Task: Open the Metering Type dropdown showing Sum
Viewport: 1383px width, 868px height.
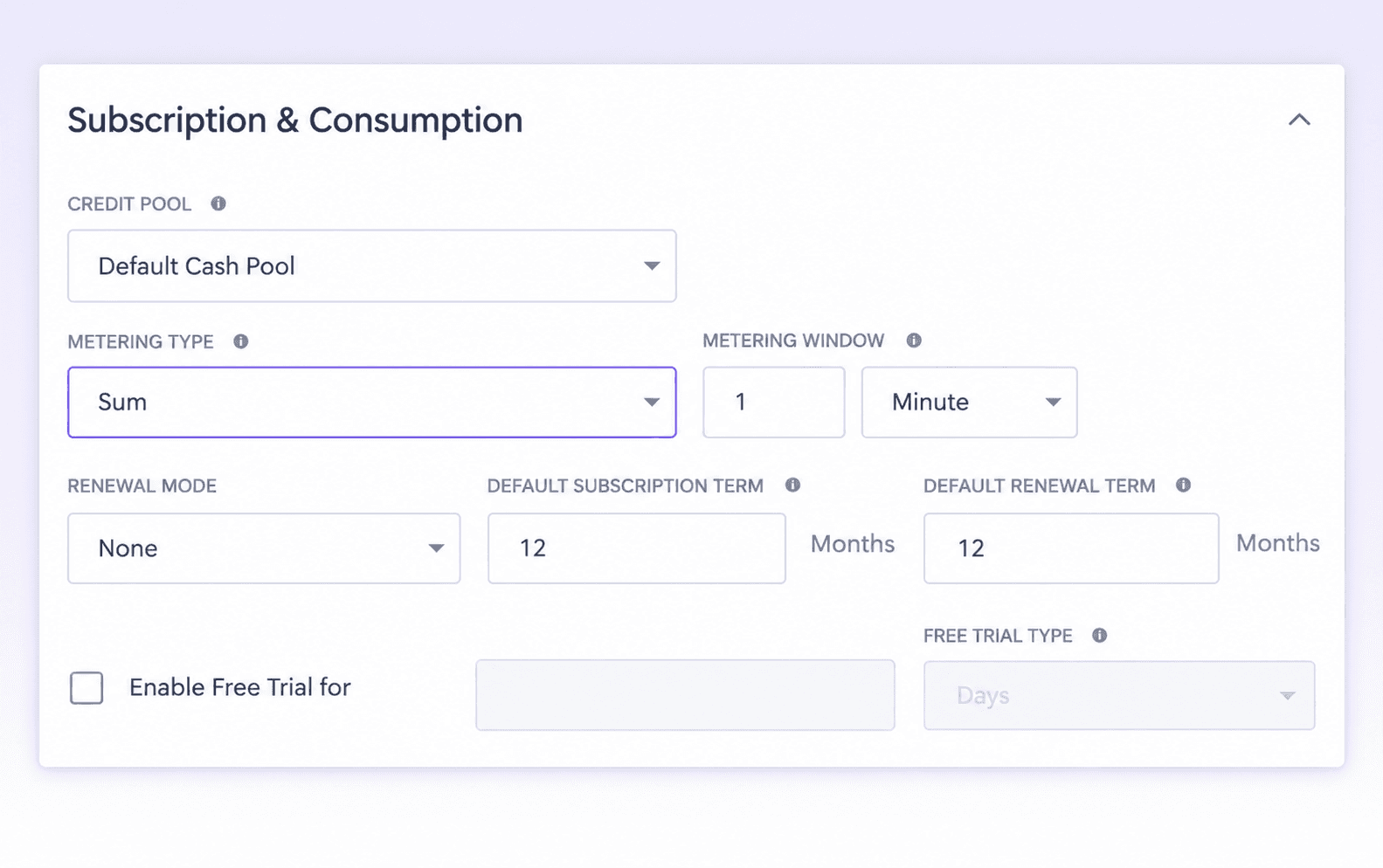Action: coord(372,403)
